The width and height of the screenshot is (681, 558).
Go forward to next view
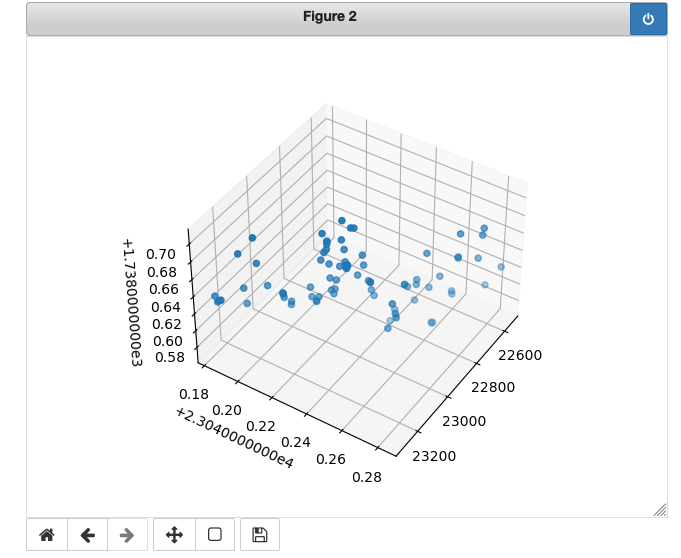127,535
